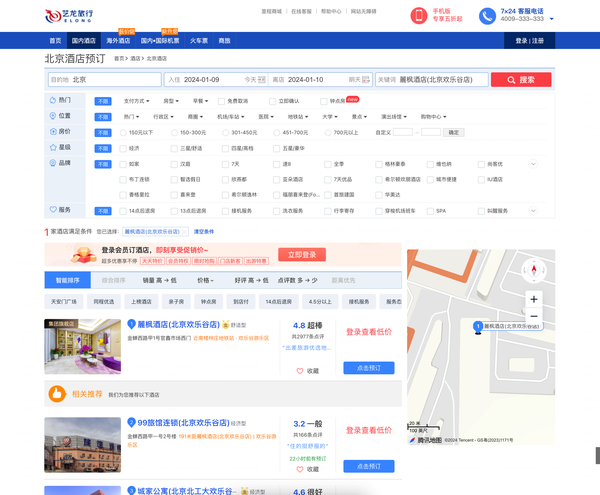Click the 艺龙旅行 eLong logo

[x=69, y=16]
